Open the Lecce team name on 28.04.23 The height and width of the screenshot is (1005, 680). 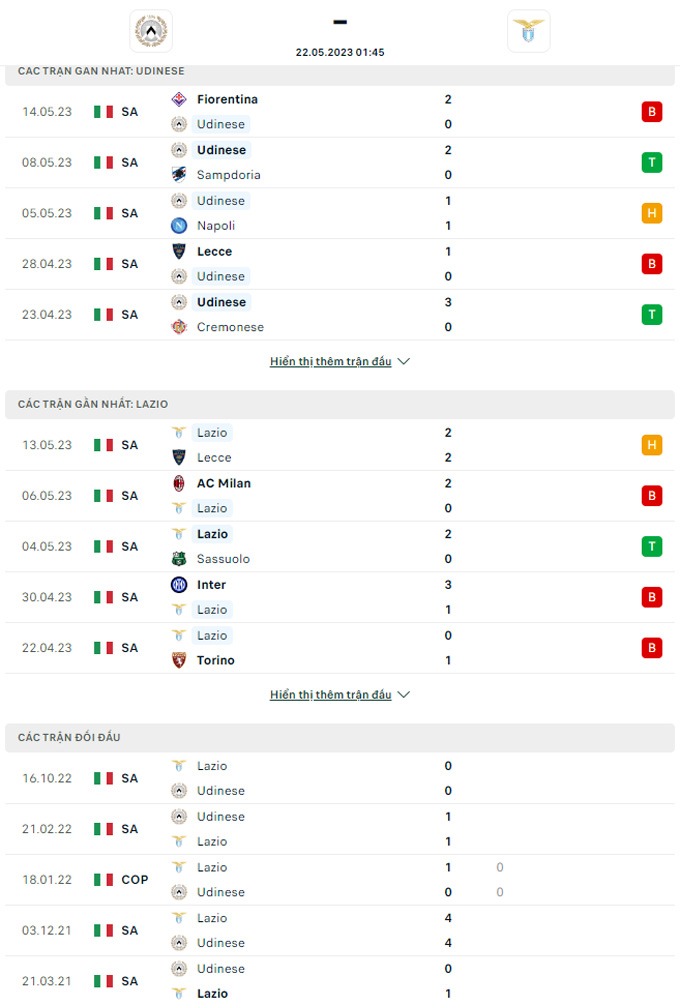(214, 252)
